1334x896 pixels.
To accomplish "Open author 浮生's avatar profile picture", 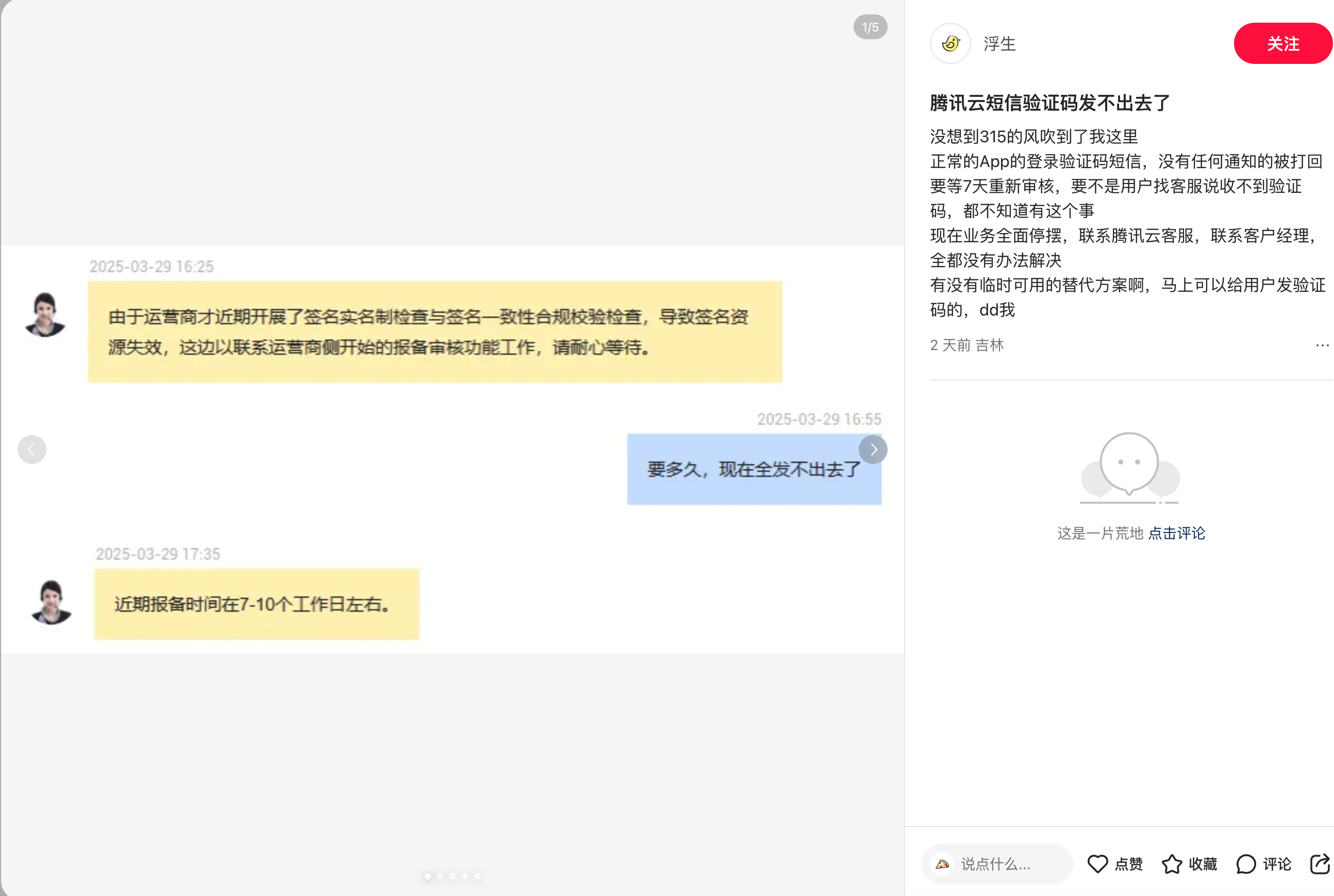I will click(x=950, y=43).
